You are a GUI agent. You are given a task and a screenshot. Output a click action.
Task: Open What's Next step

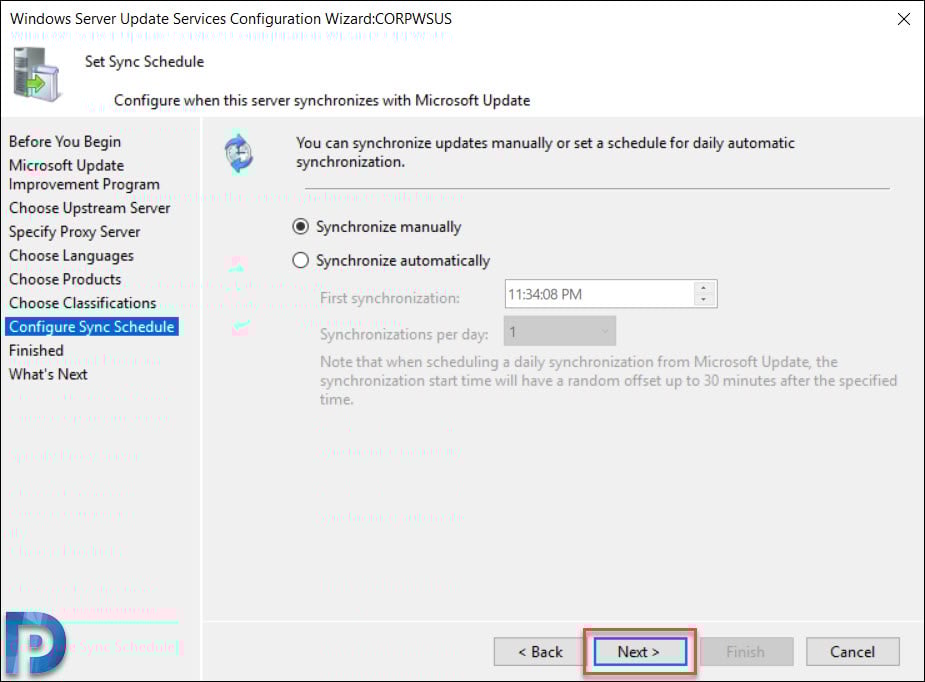point(48,374)
